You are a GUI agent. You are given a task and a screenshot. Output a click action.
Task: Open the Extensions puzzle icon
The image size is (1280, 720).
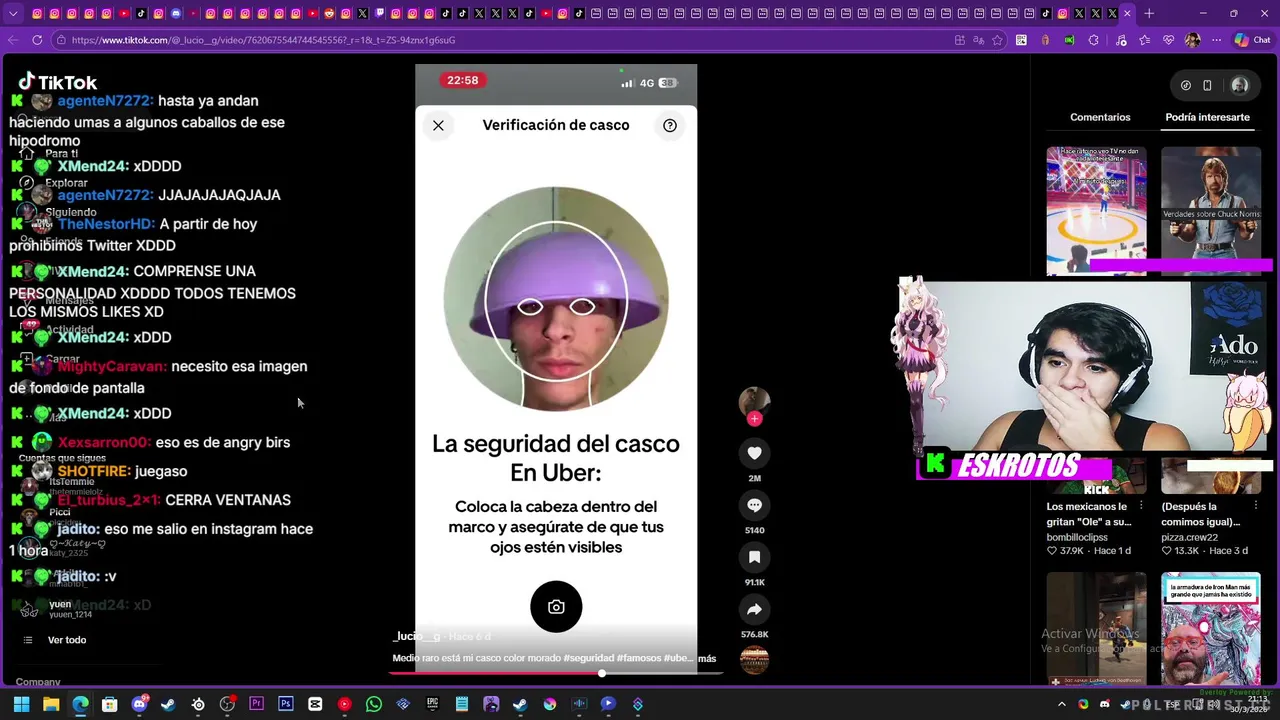(x=1093, y=40)
